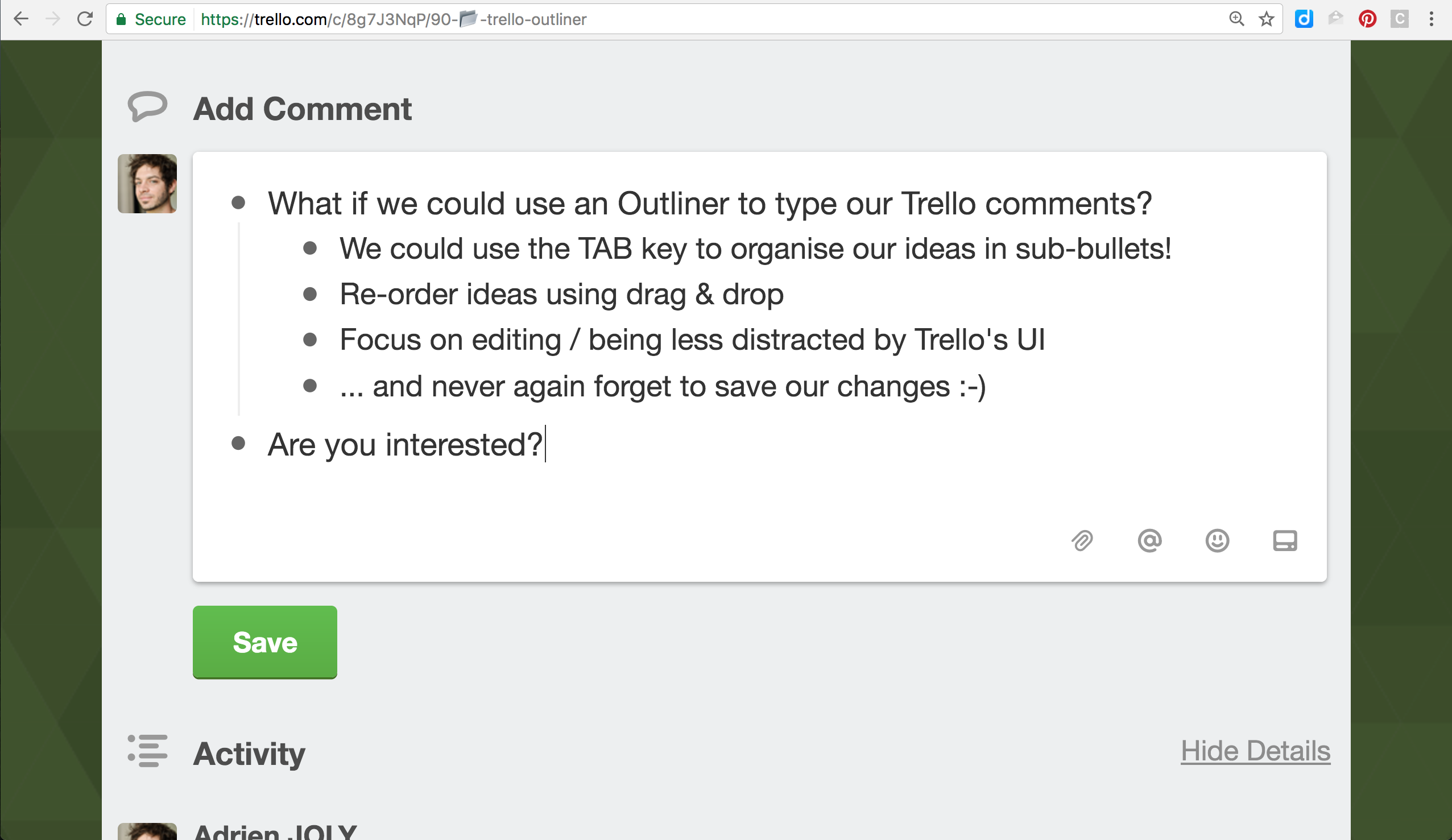Image resolution: width=1452 pixels, height=840 pixels.
Task: Click the add card icon in comment box
Action: [x=1284, y=541]
